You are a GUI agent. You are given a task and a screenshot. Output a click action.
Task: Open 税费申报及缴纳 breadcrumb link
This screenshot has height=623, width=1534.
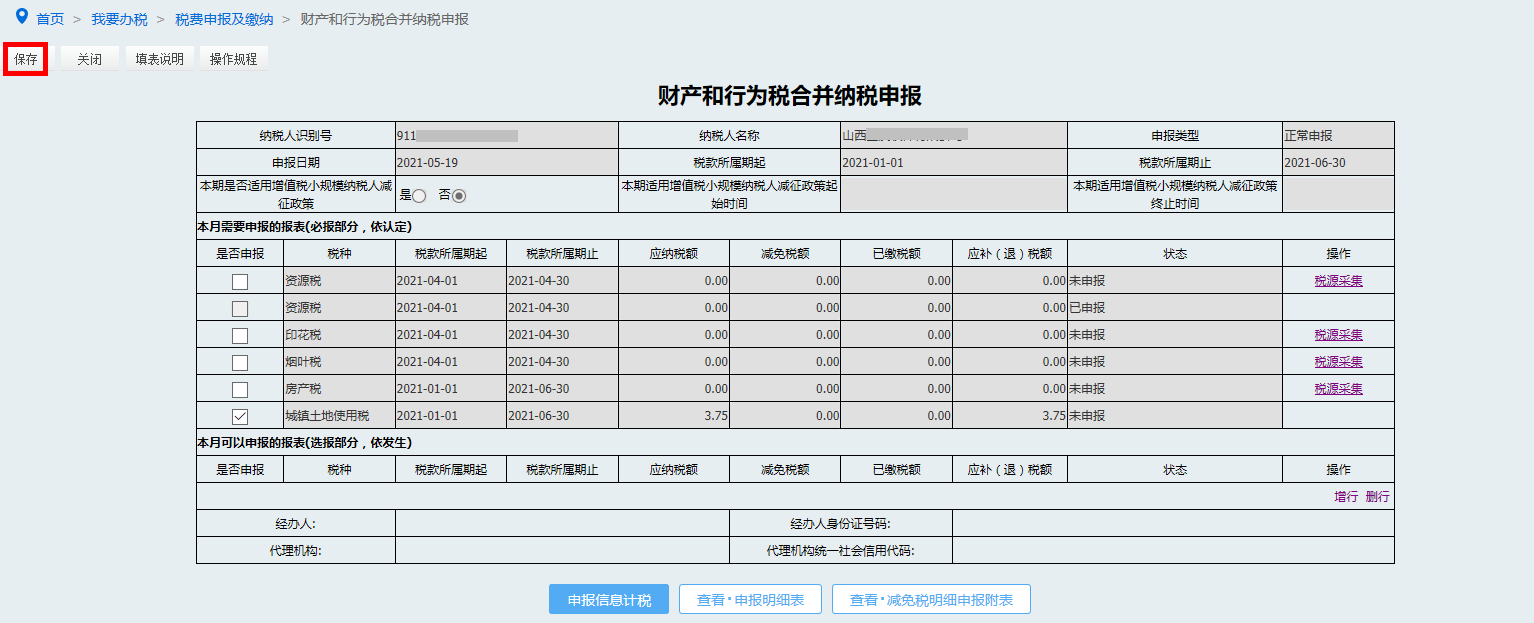tap(224, 19)
